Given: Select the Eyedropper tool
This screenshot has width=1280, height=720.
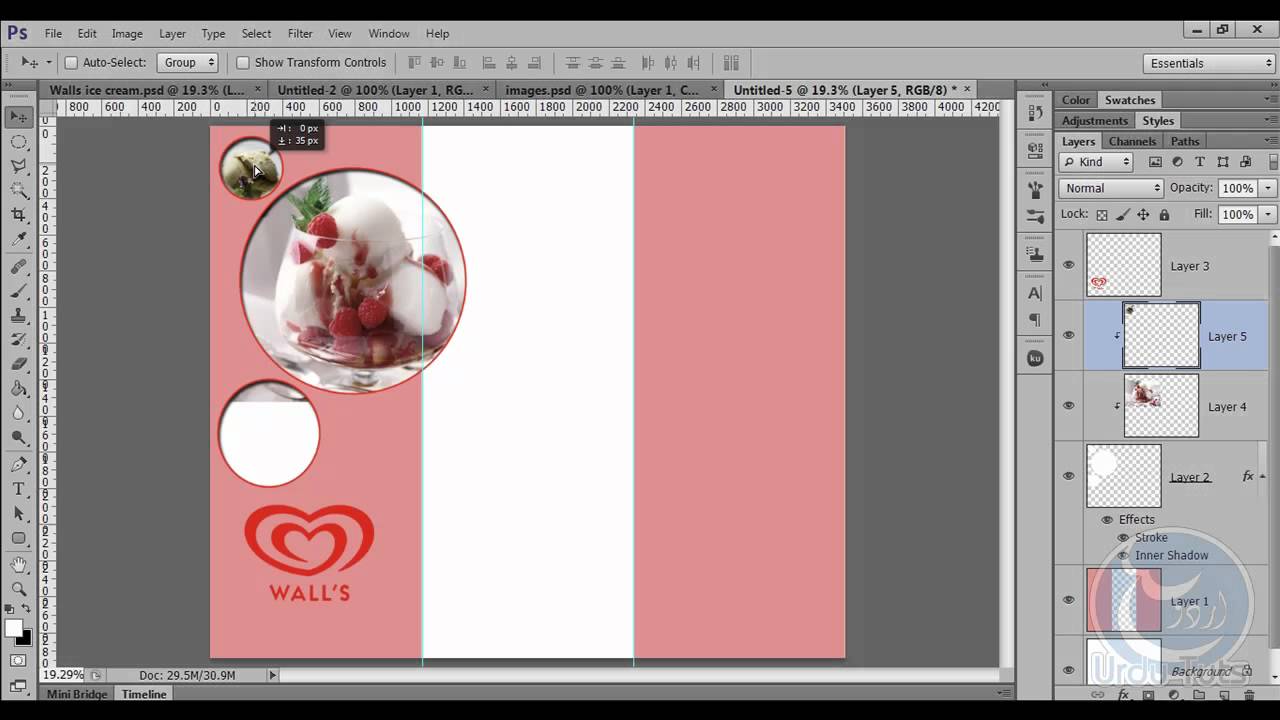Looking at the screenshot, I should coord(19,240).
